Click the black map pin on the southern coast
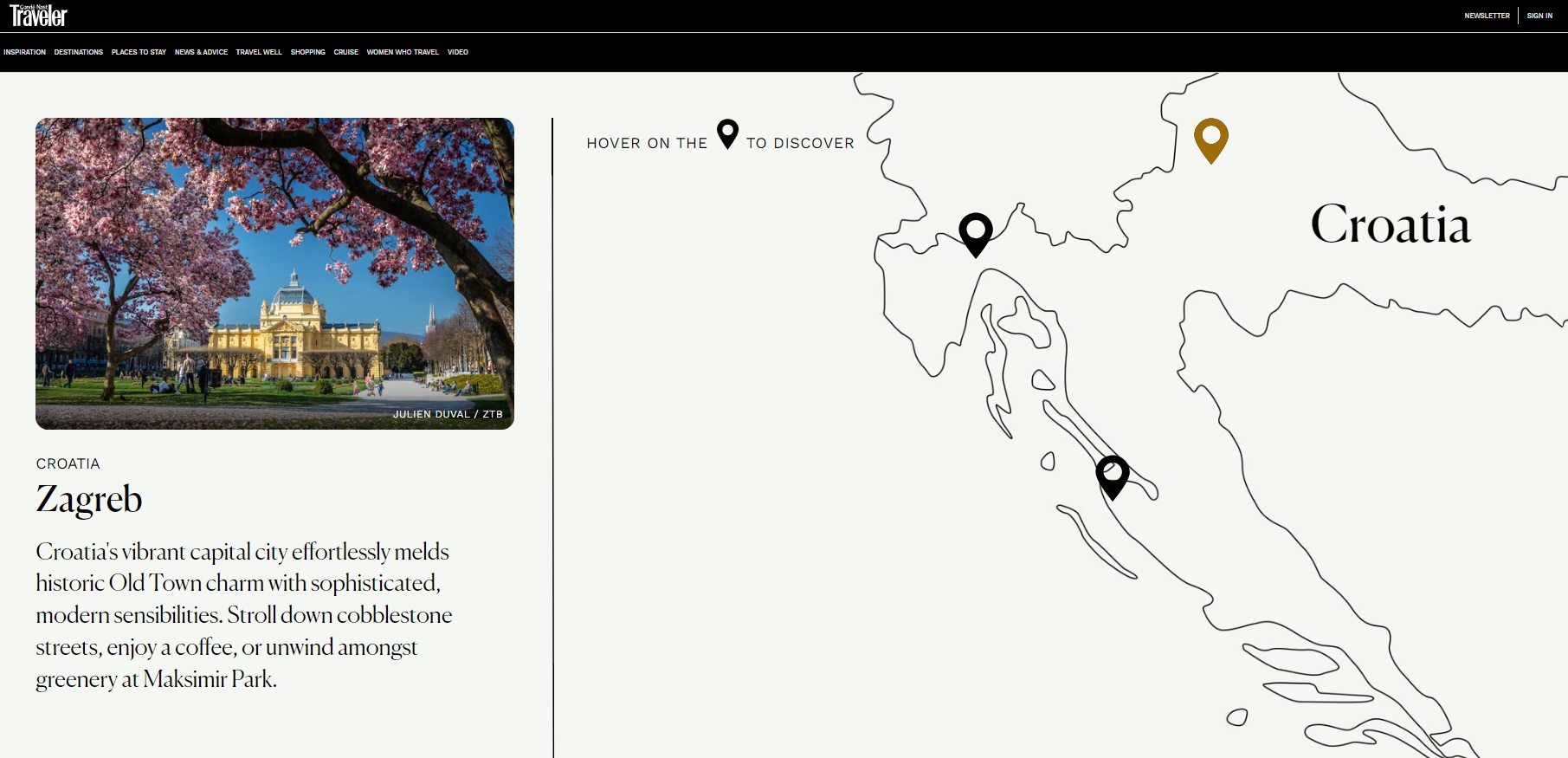 point(1112,475)
